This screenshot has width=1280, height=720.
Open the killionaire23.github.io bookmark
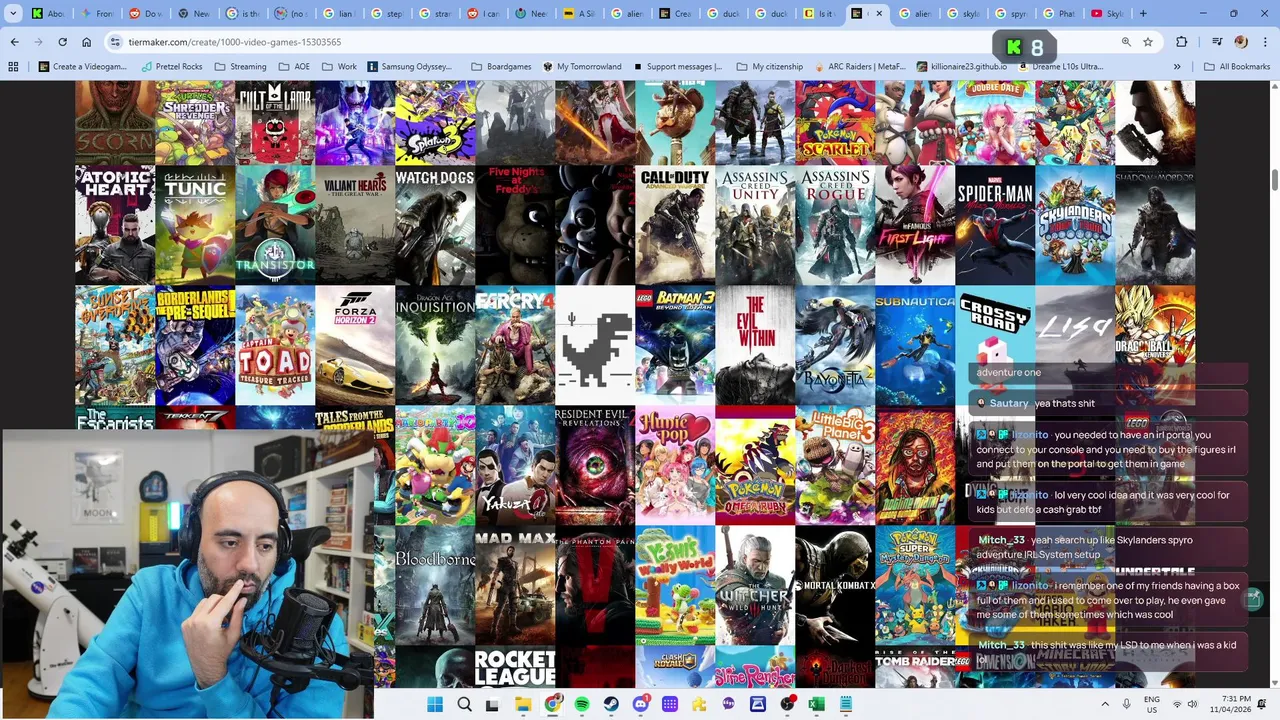961,67
